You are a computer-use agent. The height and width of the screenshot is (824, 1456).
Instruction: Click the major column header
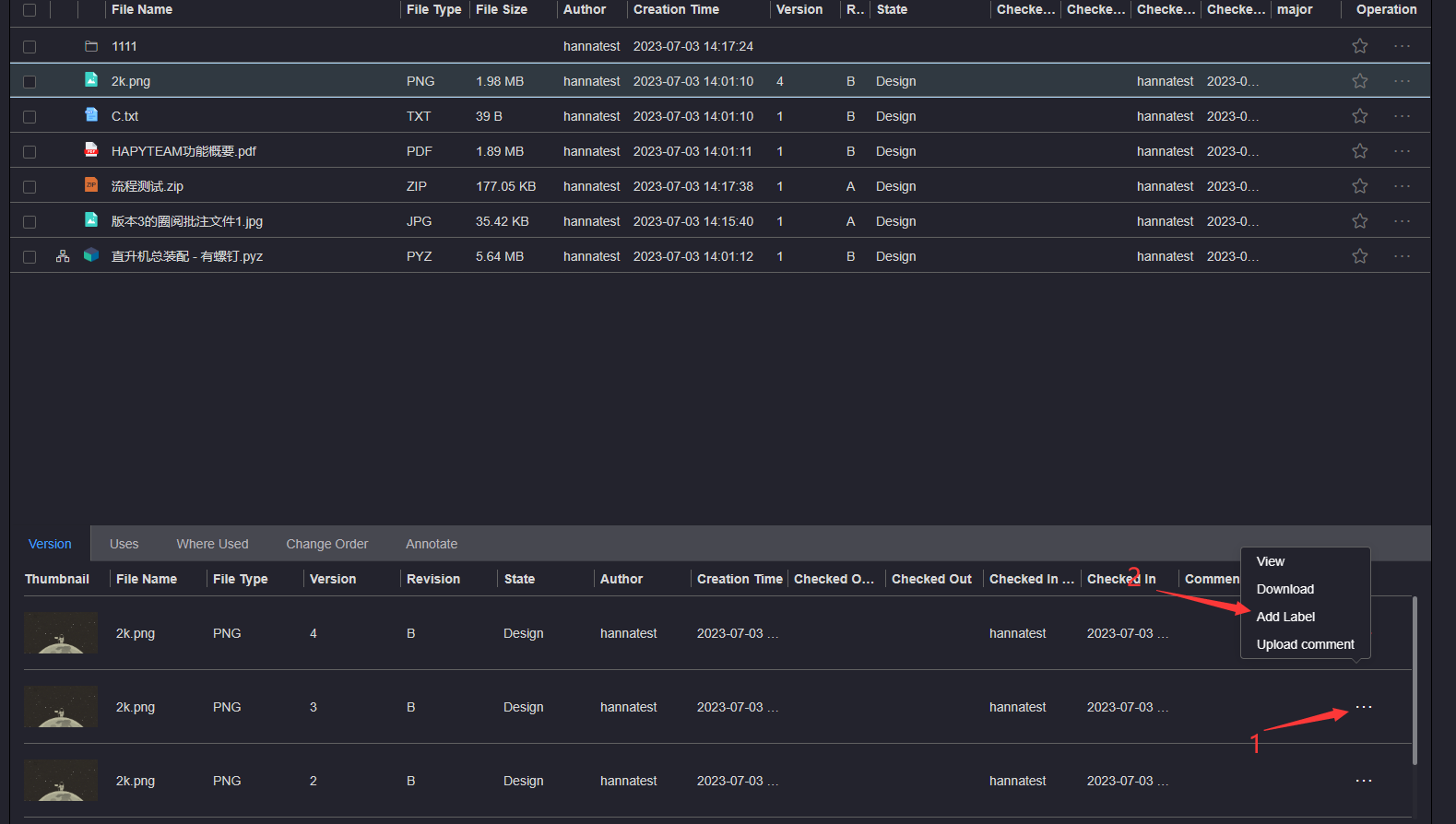1295,9
